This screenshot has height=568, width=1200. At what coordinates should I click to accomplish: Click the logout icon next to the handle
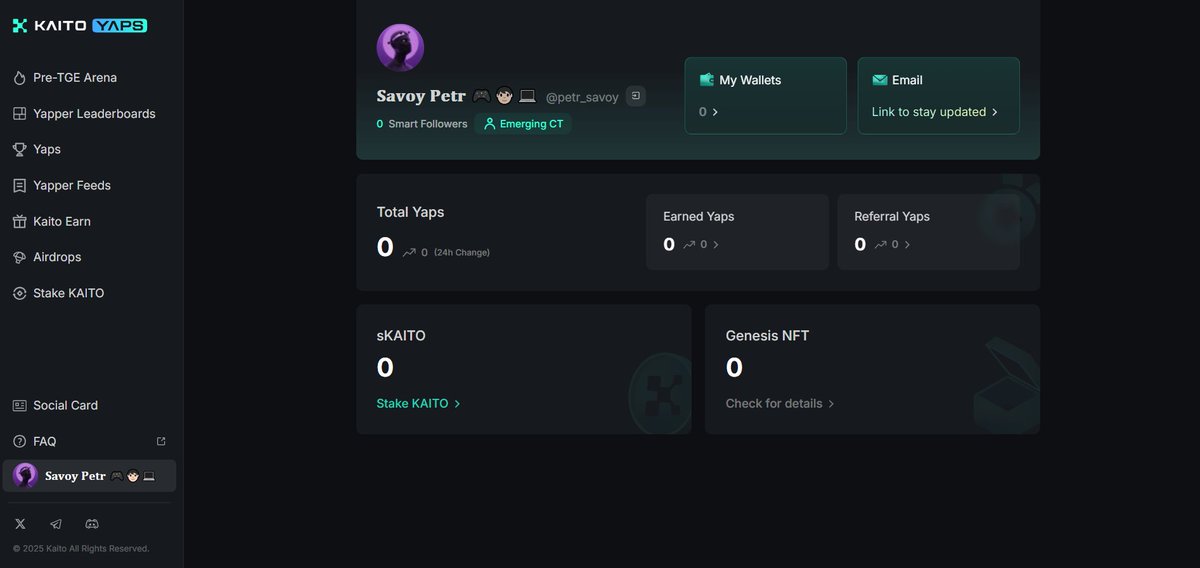pos(636,96)
